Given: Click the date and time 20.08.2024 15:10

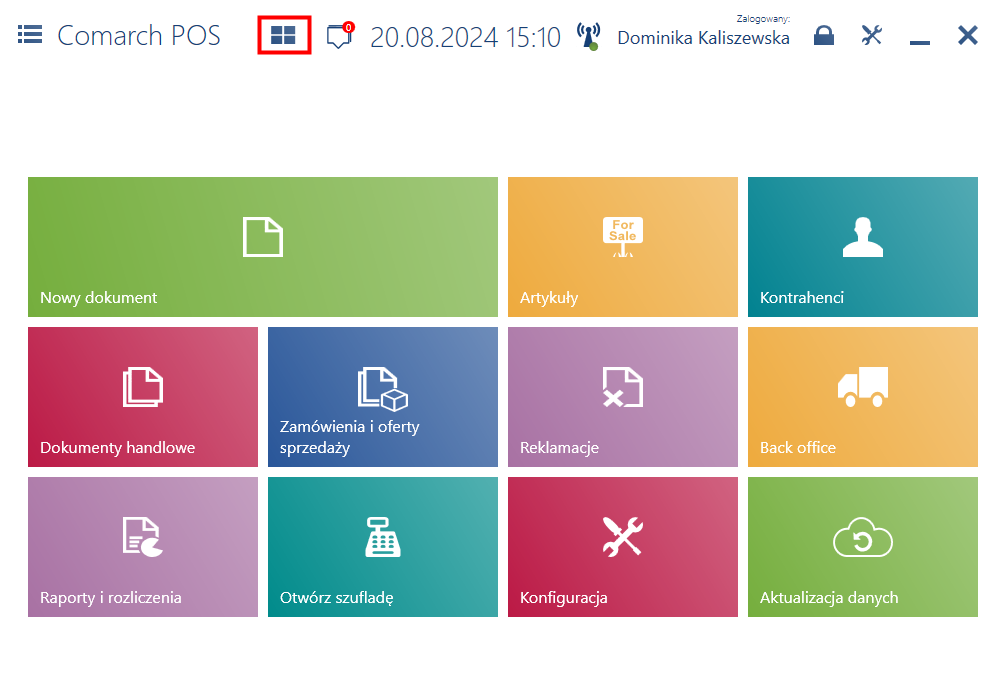Looking at the screenshot, I should click(x=465, y=37).
